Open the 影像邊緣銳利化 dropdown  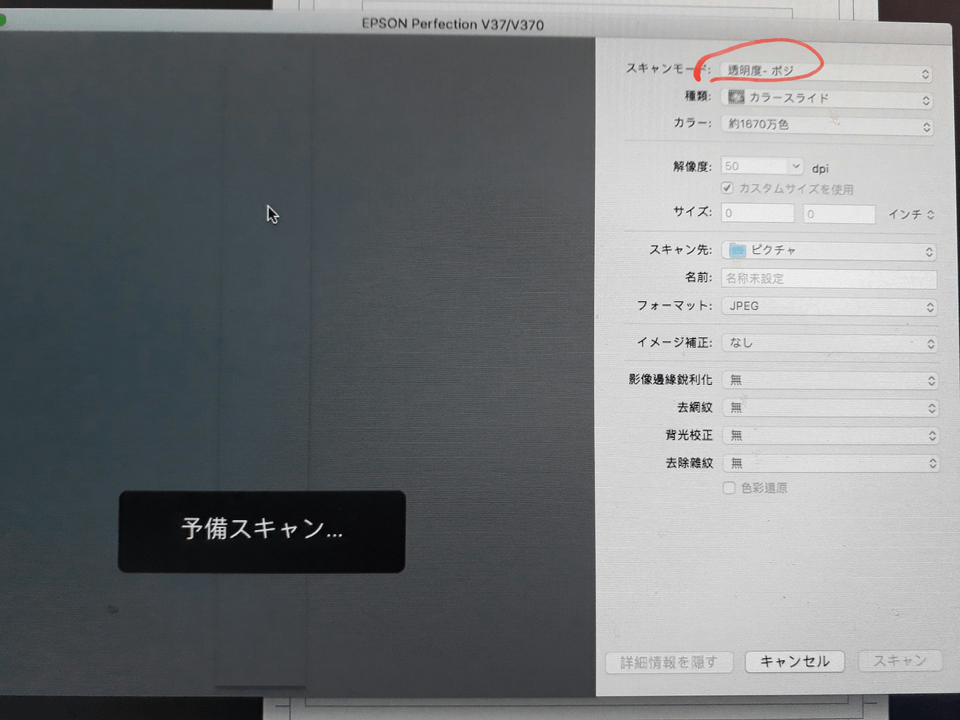pyautogui.click(x=830, y=380)
